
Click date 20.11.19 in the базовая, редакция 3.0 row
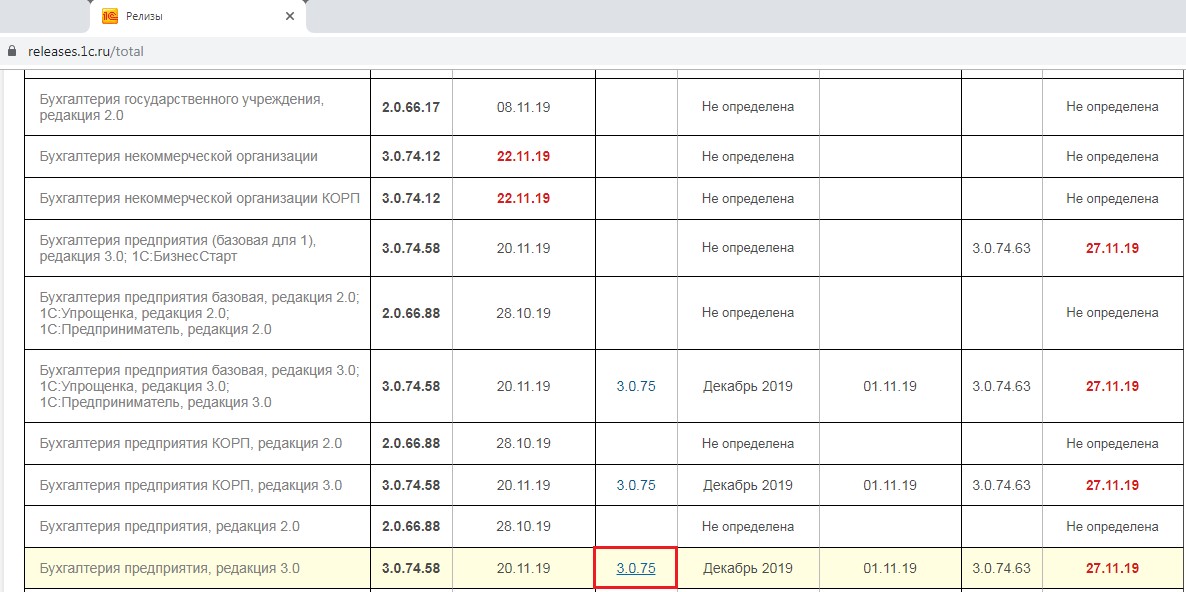[x=523, y=386]
